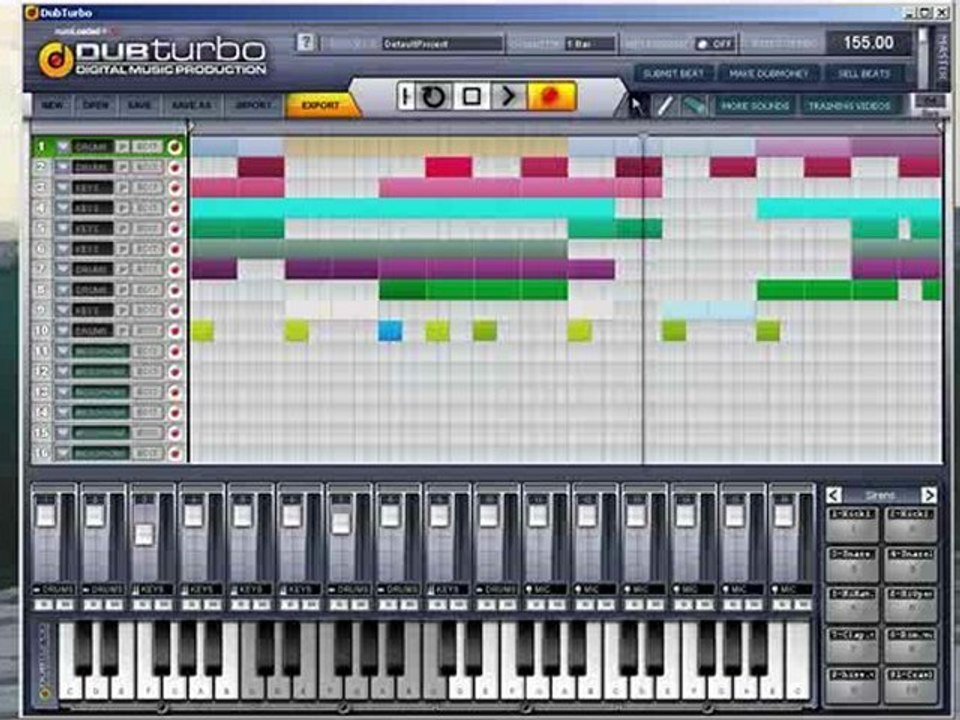Image resolution: width=960 pixels, height=720 pixels.
Task: Open the track 7 instrument dropdown arrow
Action: click(62, 269)
